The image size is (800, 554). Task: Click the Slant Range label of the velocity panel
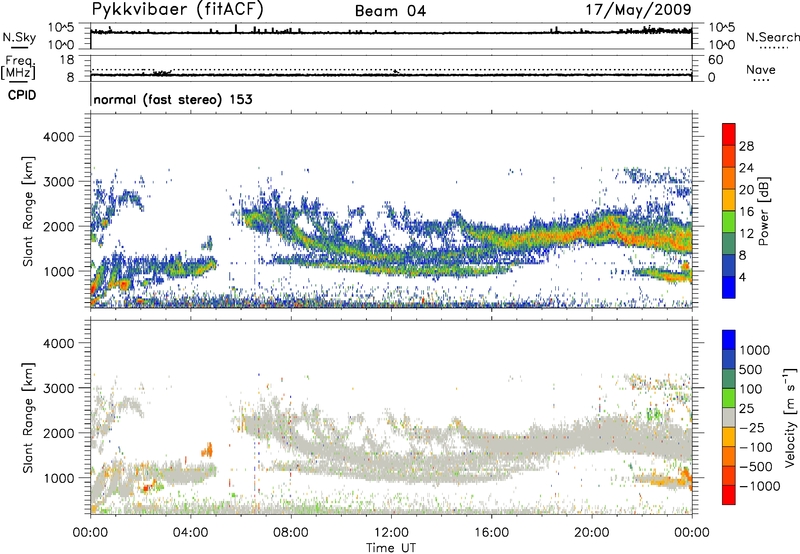point(28,418)
